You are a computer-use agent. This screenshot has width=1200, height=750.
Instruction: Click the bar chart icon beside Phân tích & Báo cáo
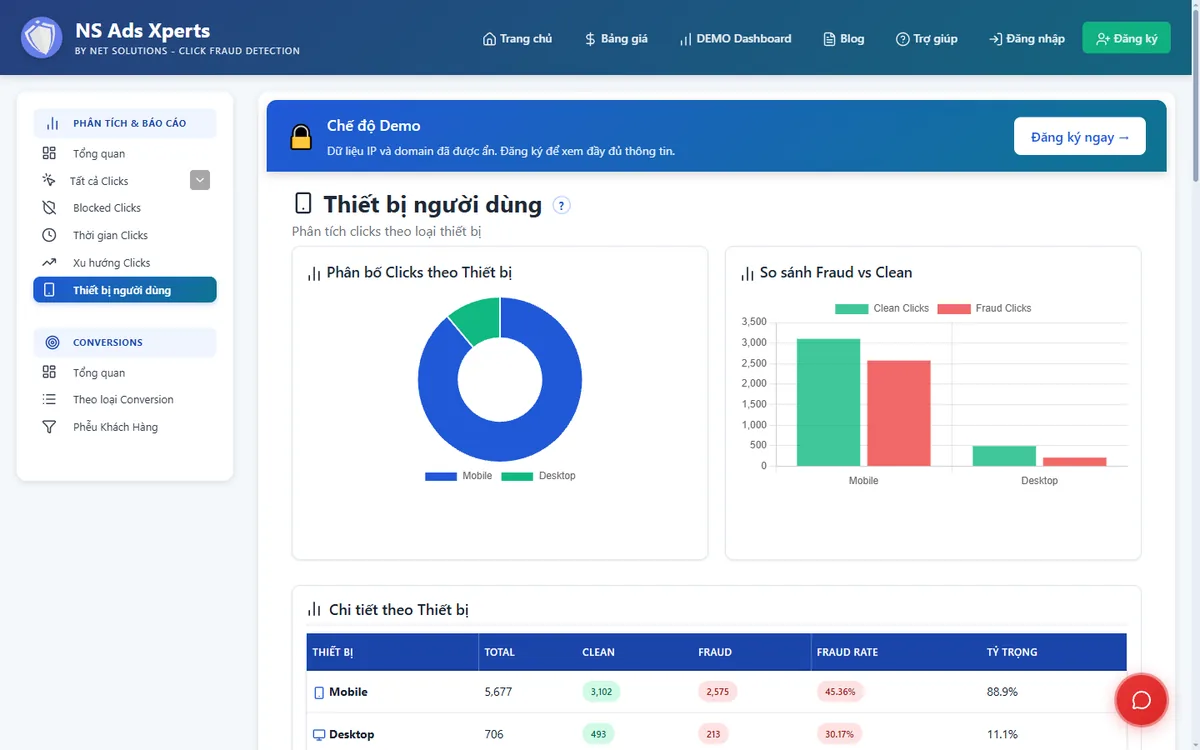pyautogui.click(x=53, y=123)
